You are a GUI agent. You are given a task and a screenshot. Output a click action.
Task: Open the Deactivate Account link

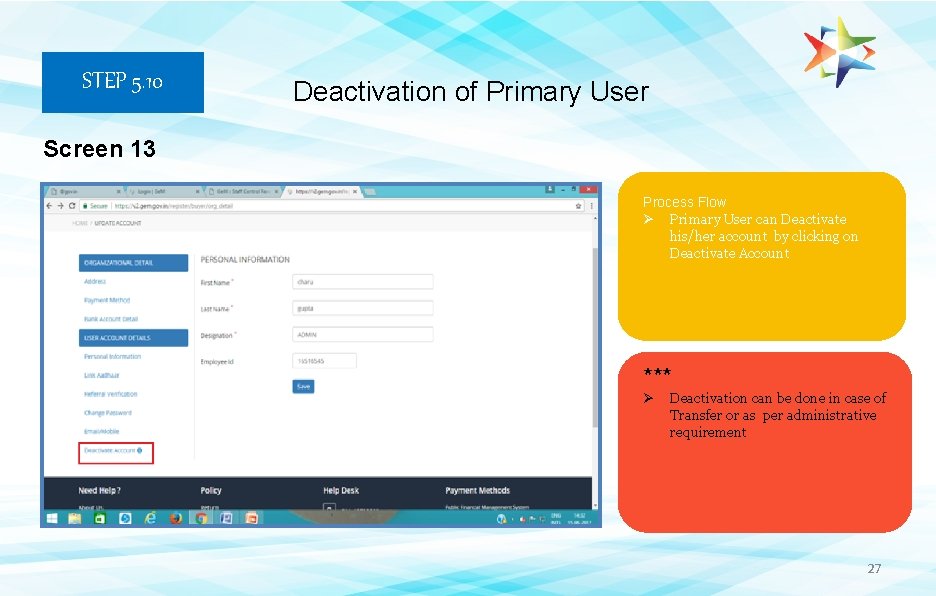click(x=111, y=450)
